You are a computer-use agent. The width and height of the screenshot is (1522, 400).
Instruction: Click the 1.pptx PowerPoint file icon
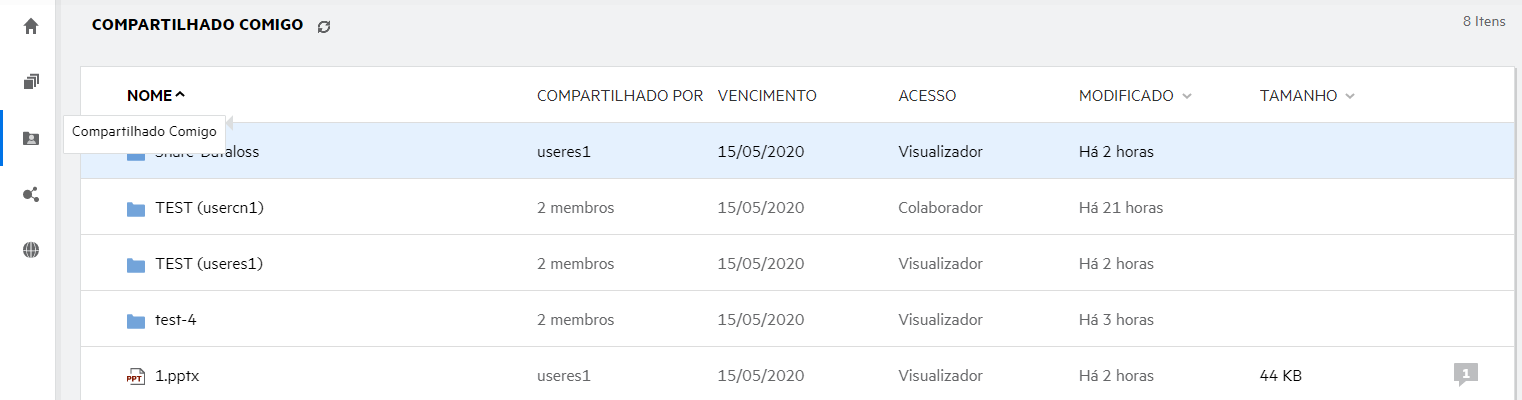[x=136, y=377]
